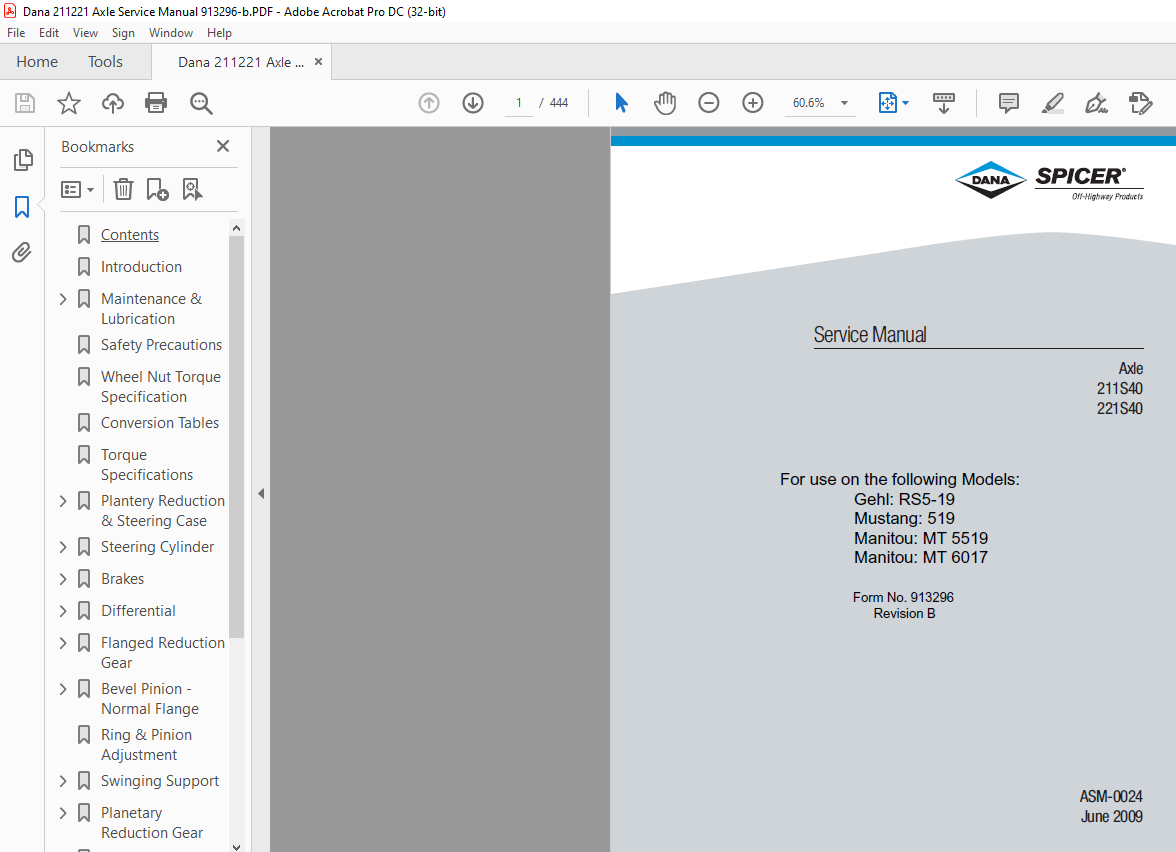
Task: Close the Bookmarks panel
Action: point(223,146)
